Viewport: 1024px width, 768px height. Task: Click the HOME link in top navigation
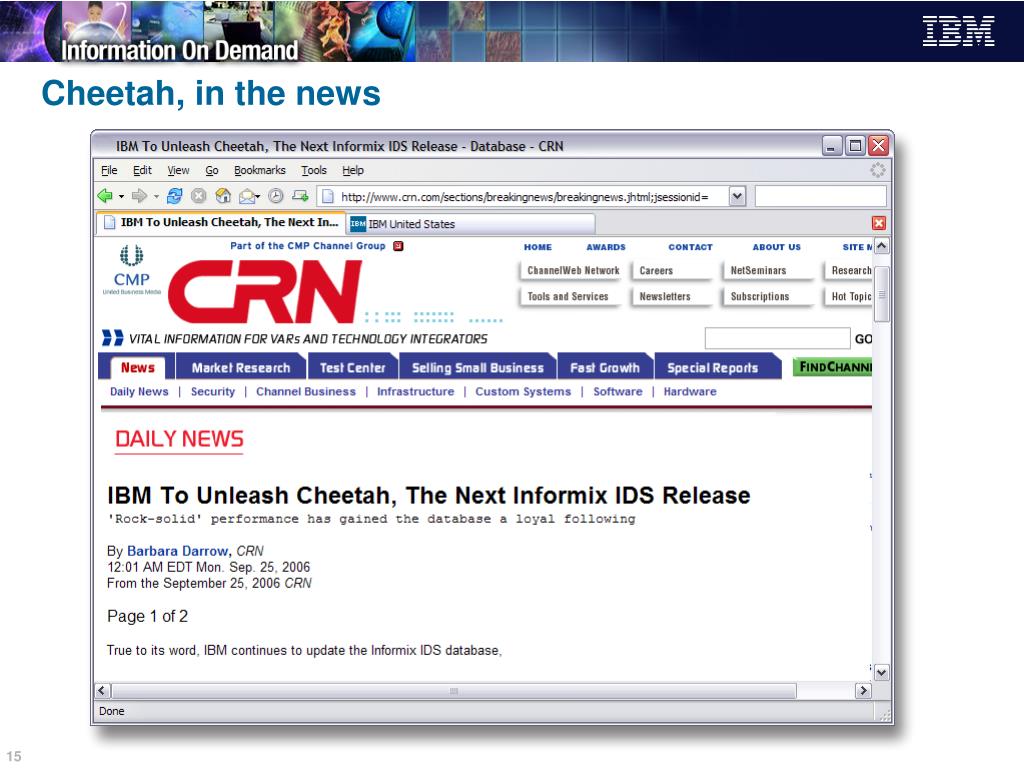coord(537,247)
